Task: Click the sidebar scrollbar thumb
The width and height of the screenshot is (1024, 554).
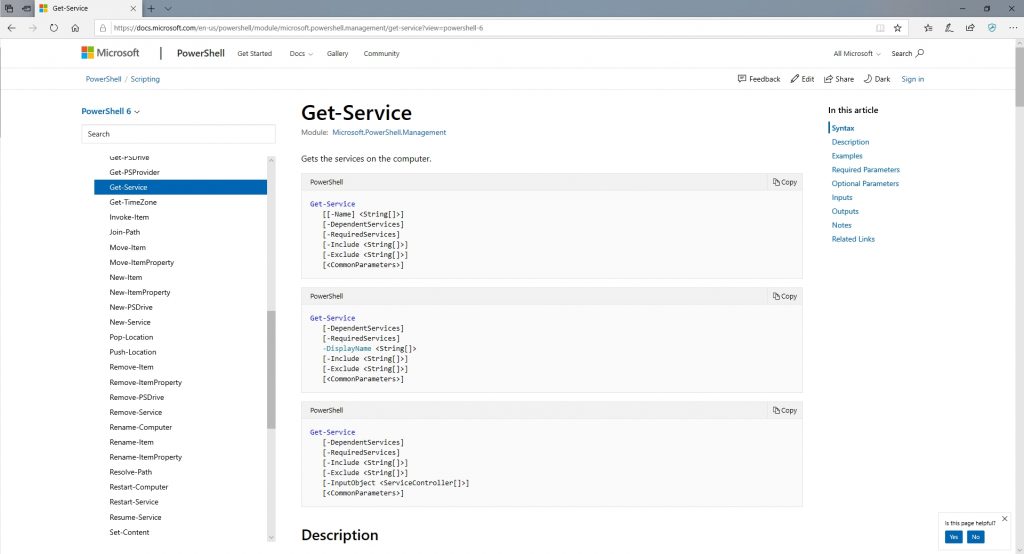Action: pyautogui.click(x=271, y=370)
